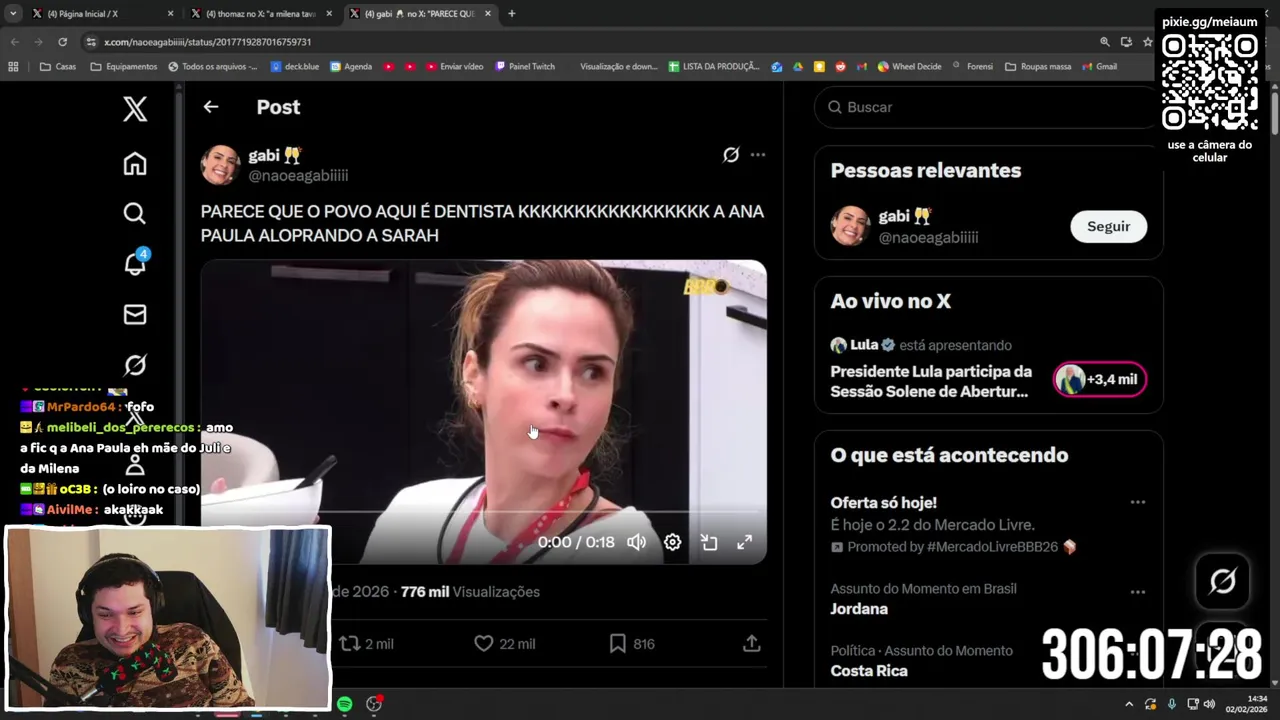Open more options for Oferta só hoje
The width and height of the screenshot is (1280, 720).
coord(1137,503)
